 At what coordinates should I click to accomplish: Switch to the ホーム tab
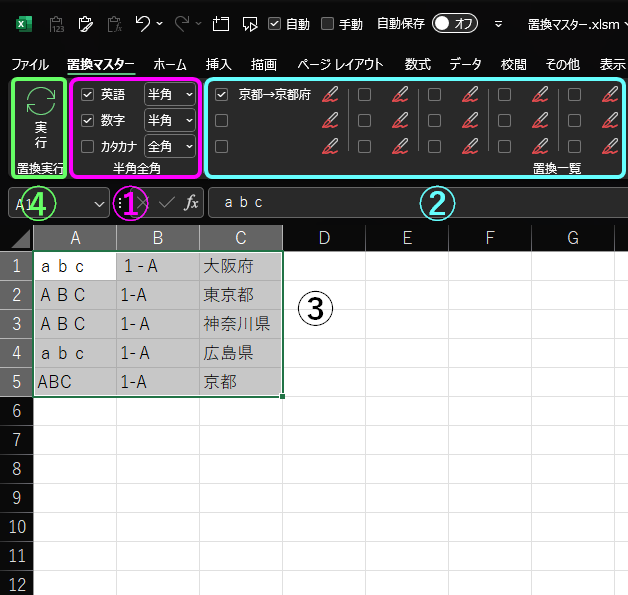tap(170, 64)
